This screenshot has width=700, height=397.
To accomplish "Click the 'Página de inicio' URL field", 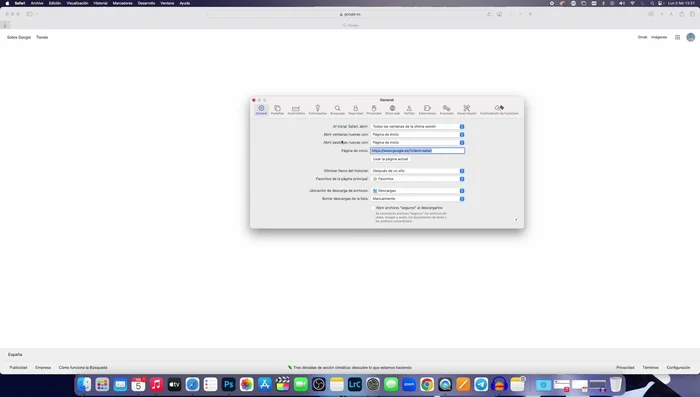I will coord(417,150).
